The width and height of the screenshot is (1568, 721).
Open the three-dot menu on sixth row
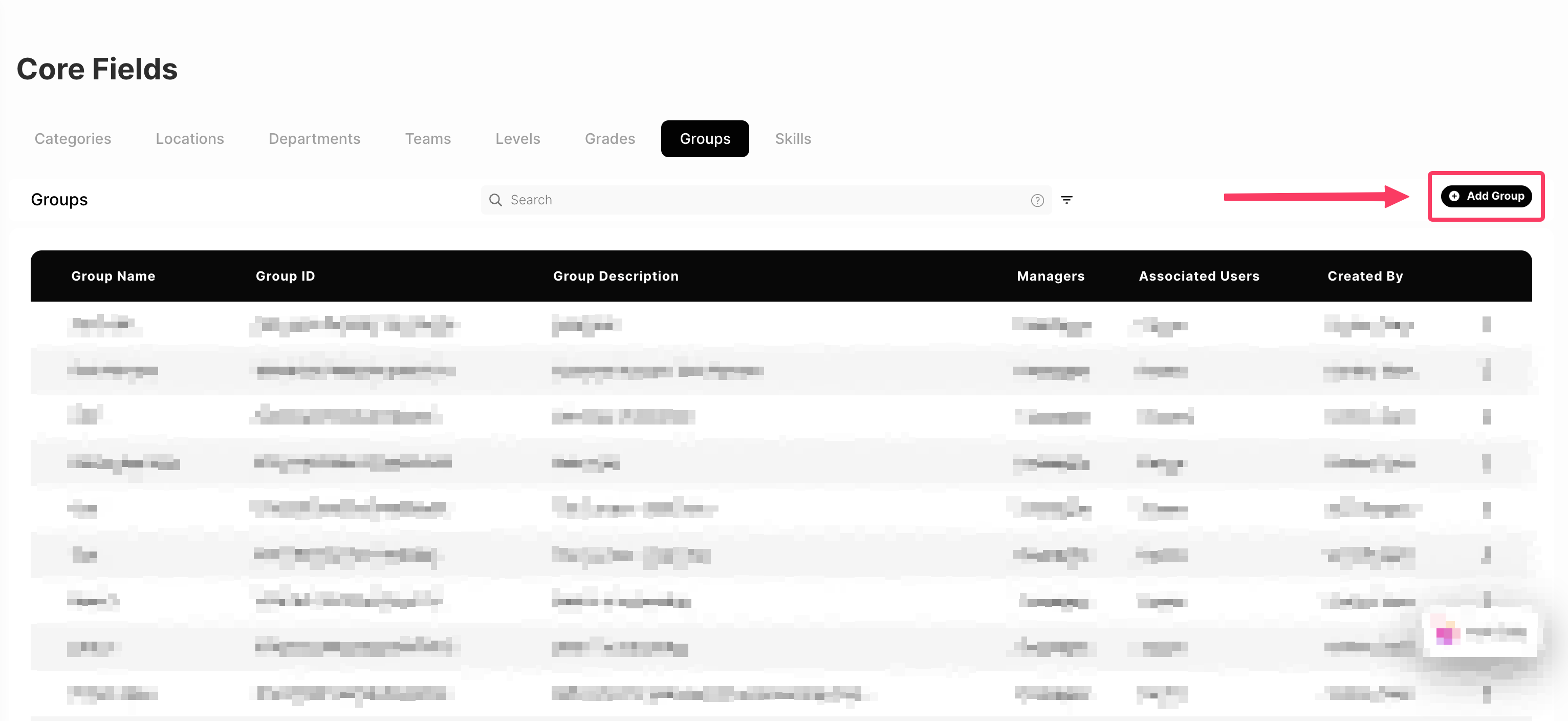(x=1487, y=555)
